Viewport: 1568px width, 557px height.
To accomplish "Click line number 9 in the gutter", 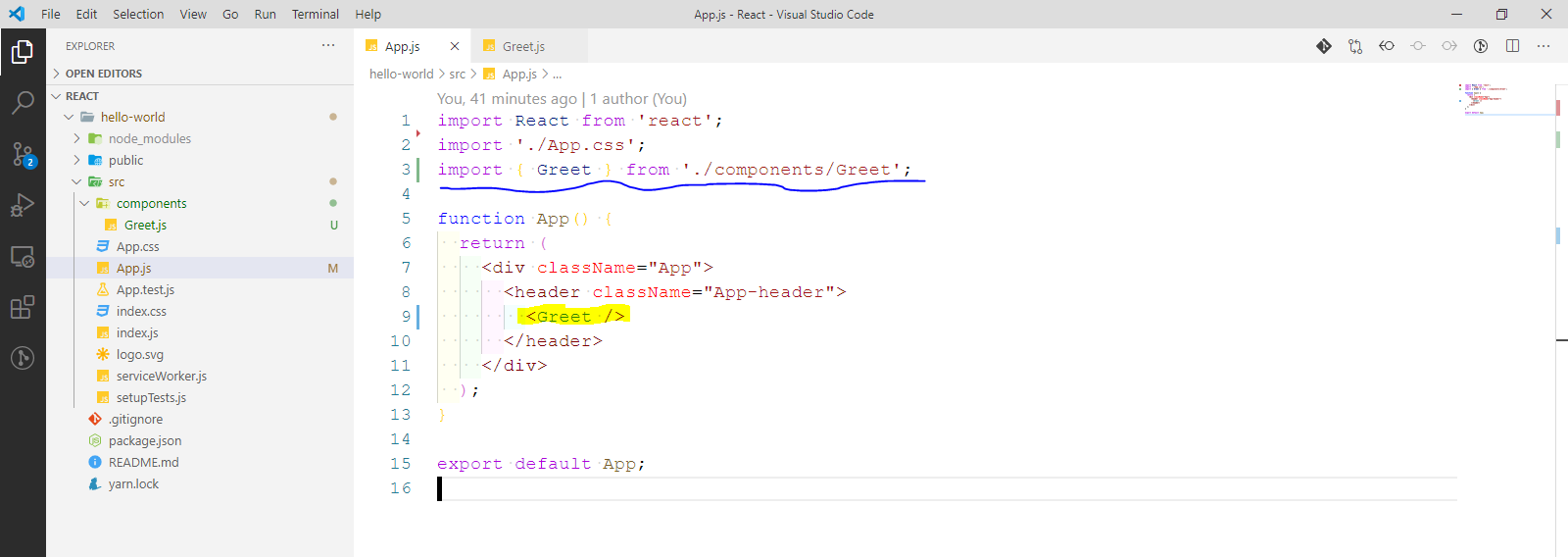I will pyautogui.click(x=406, y=317).
